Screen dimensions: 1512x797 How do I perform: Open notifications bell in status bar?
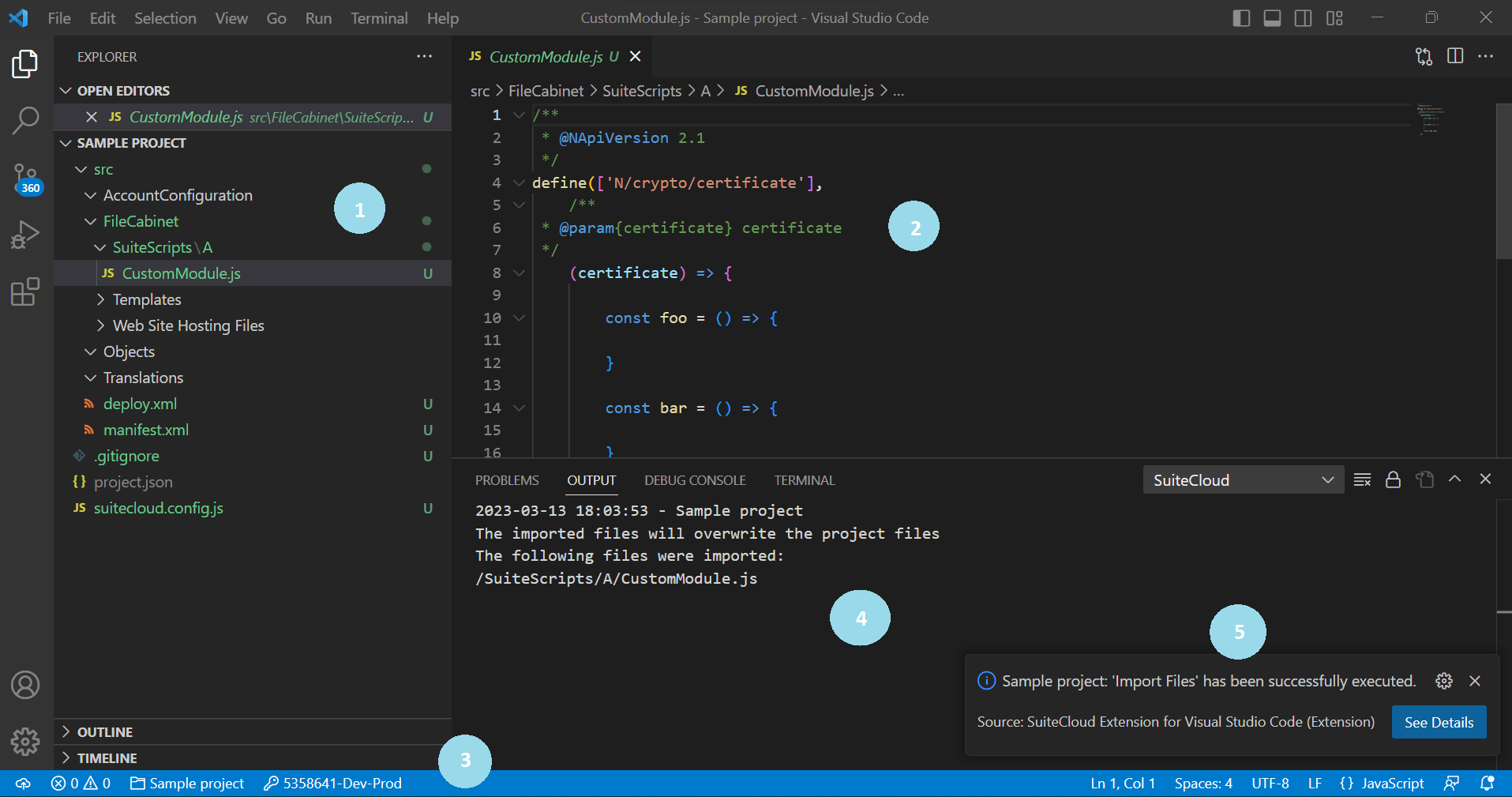click(1488, 784)
